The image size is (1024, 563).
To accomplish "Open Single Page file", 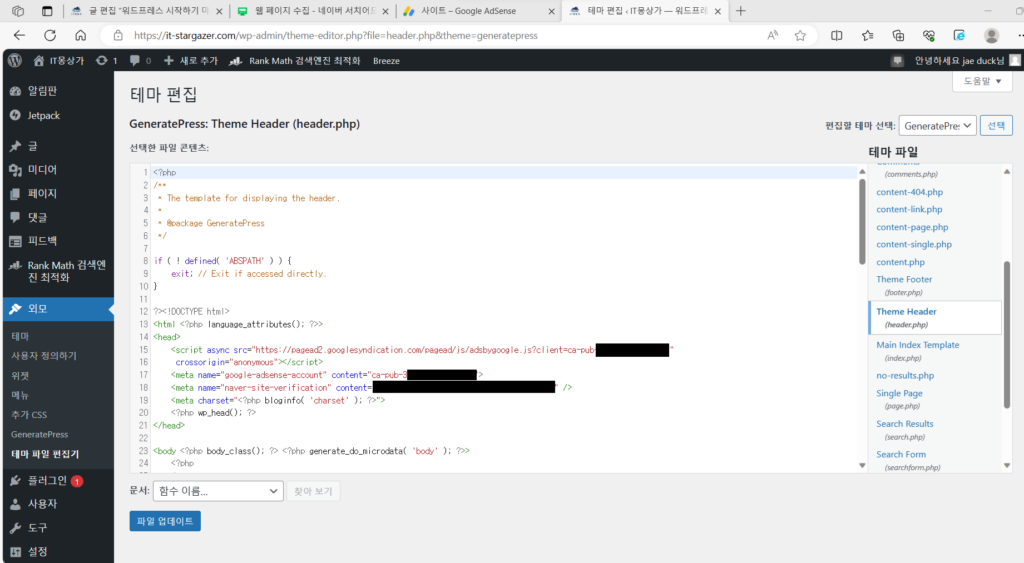I will [x=899, y=399].
